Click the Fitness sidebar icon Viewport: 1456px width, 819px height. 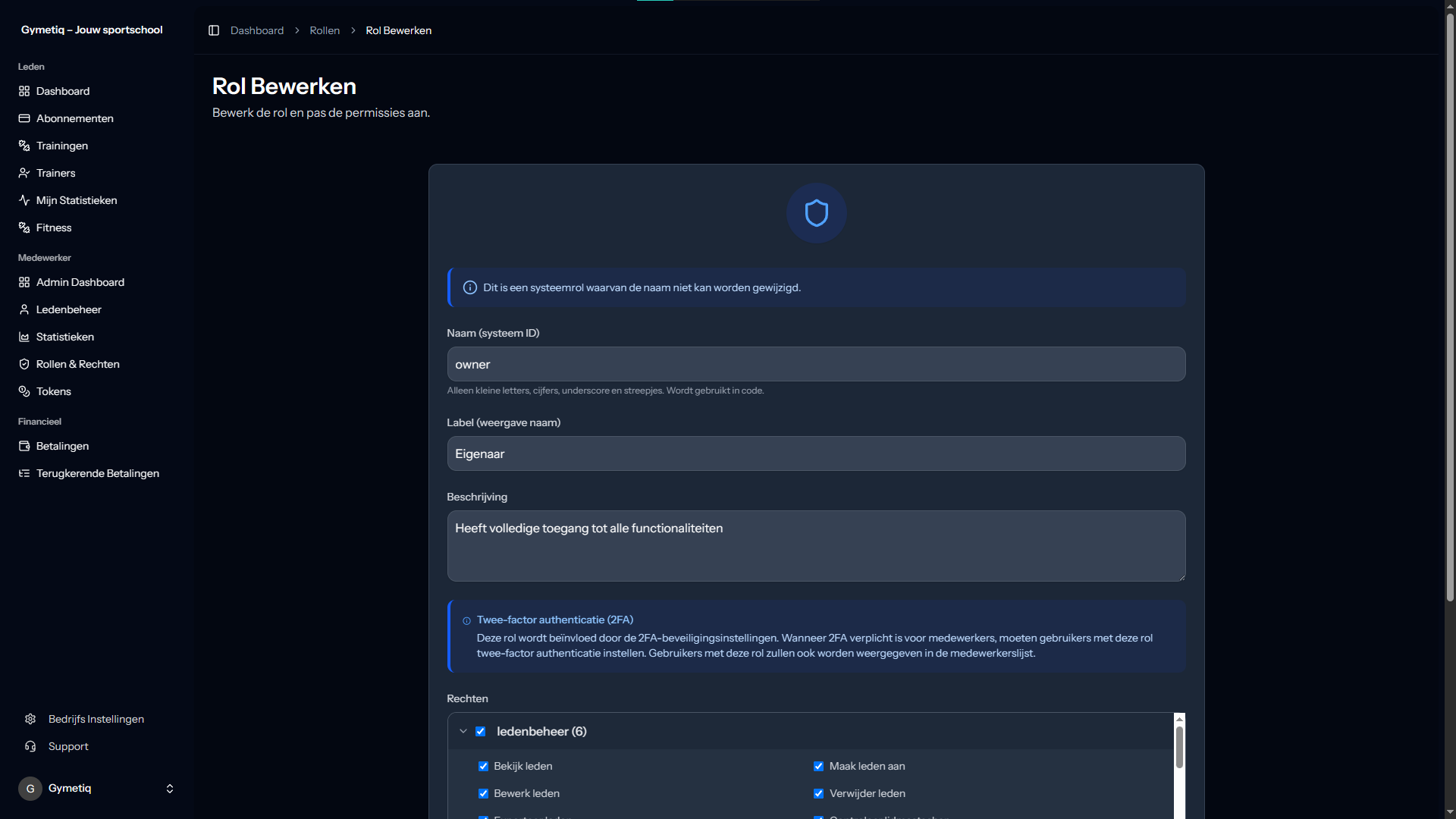(x=24, y=227)
